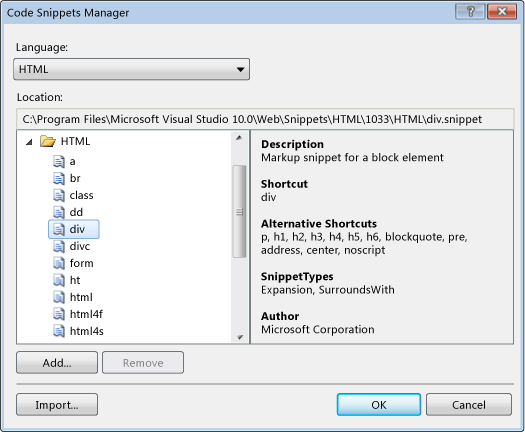Click the 'br' snippet file icon

click(x=59, y=178)
